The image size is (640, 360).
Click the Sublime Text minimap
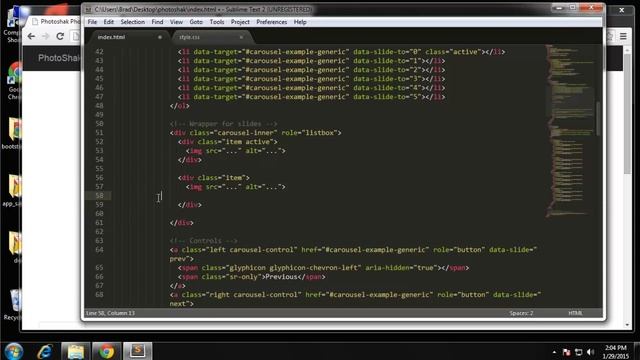point(569,131)
